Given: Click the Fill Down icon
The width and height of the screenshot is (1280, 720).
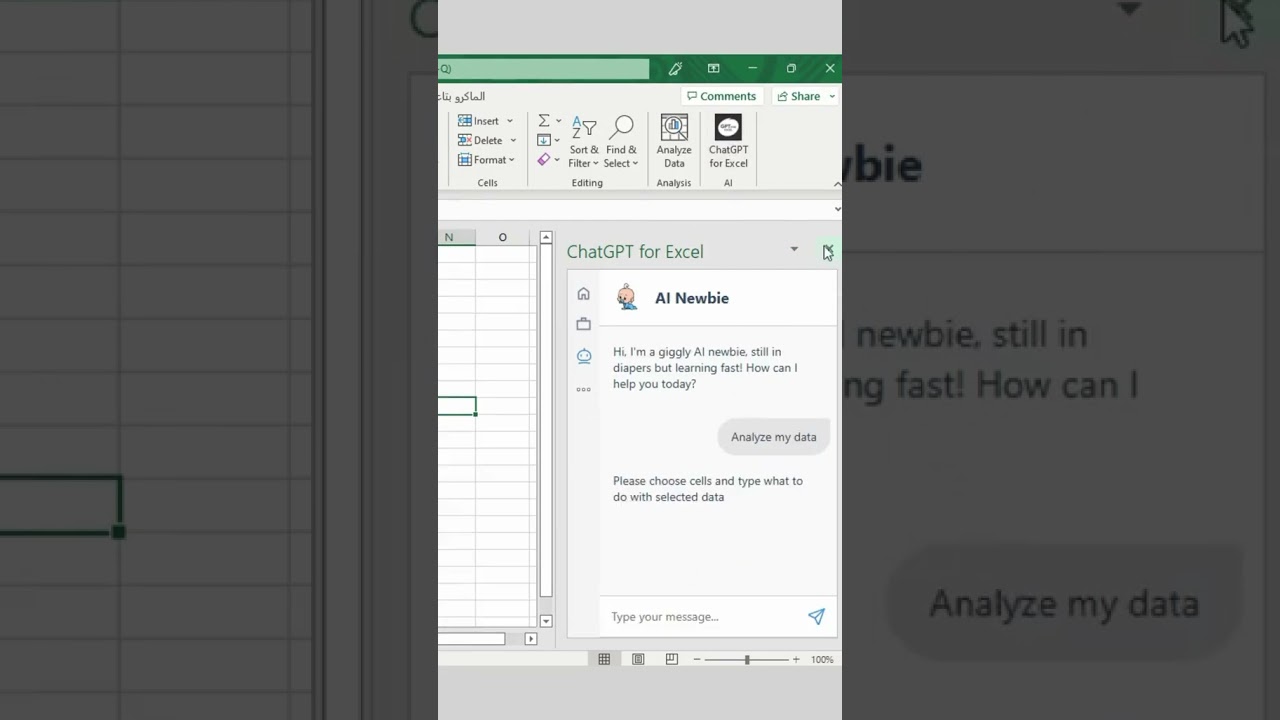Looking at the screenshot, I should pyautogui.click(x=543, y=140).
